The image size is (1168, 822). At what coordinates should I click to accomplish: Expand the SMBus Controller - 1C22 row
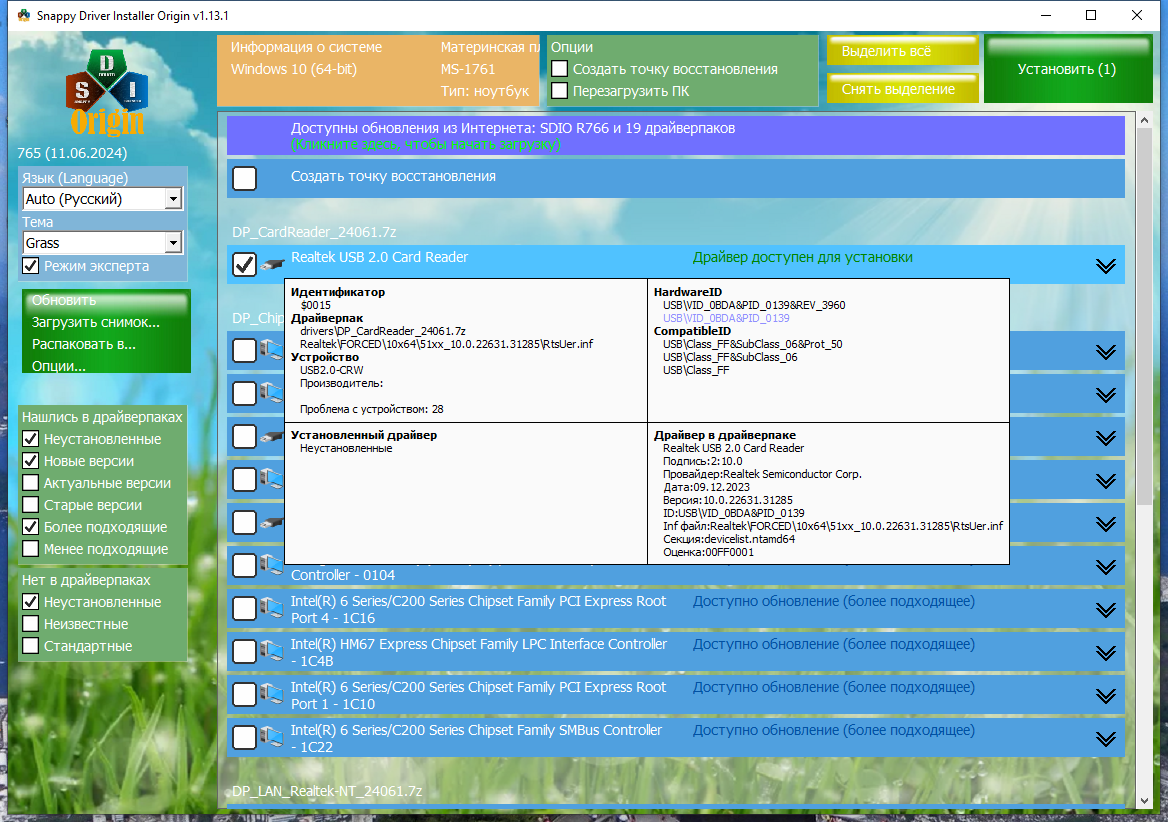pos(1105,739)
